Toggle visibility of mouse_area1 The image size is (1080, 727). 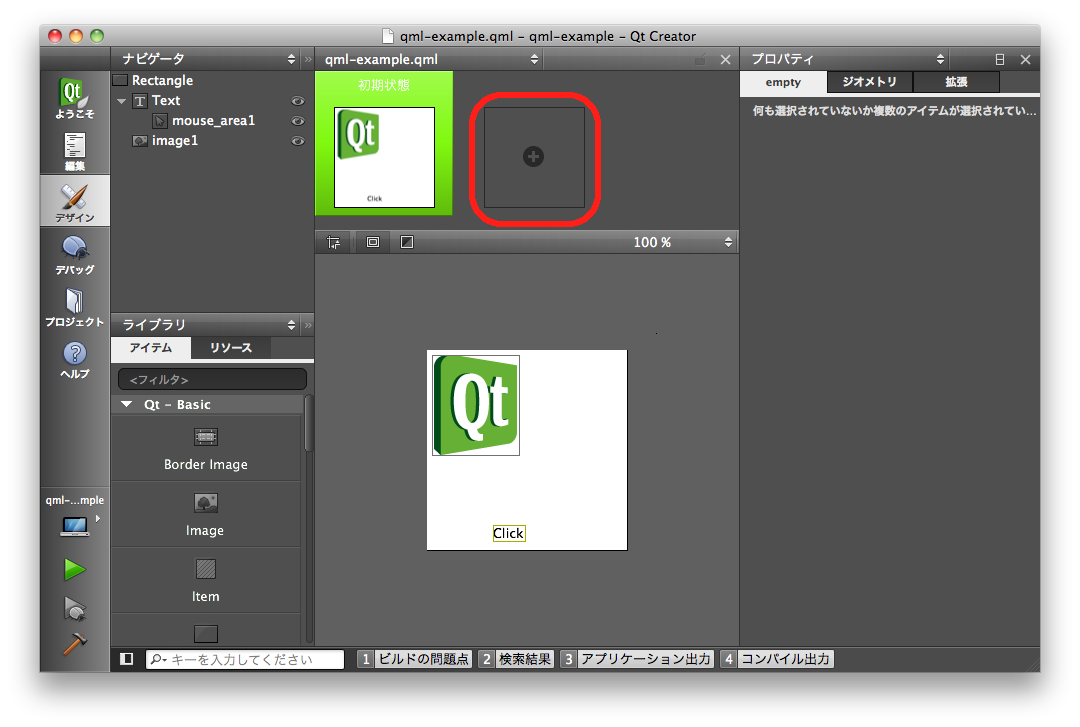(x=297, y=121)
